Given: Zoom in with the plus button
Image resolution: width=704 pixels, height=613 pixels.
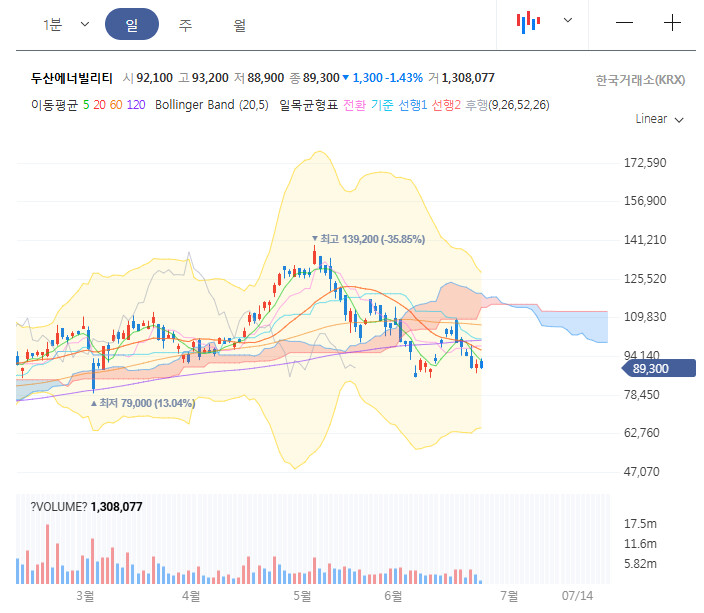Looking at the screenshot, I should pyautogui.click(x=672, y=22).
